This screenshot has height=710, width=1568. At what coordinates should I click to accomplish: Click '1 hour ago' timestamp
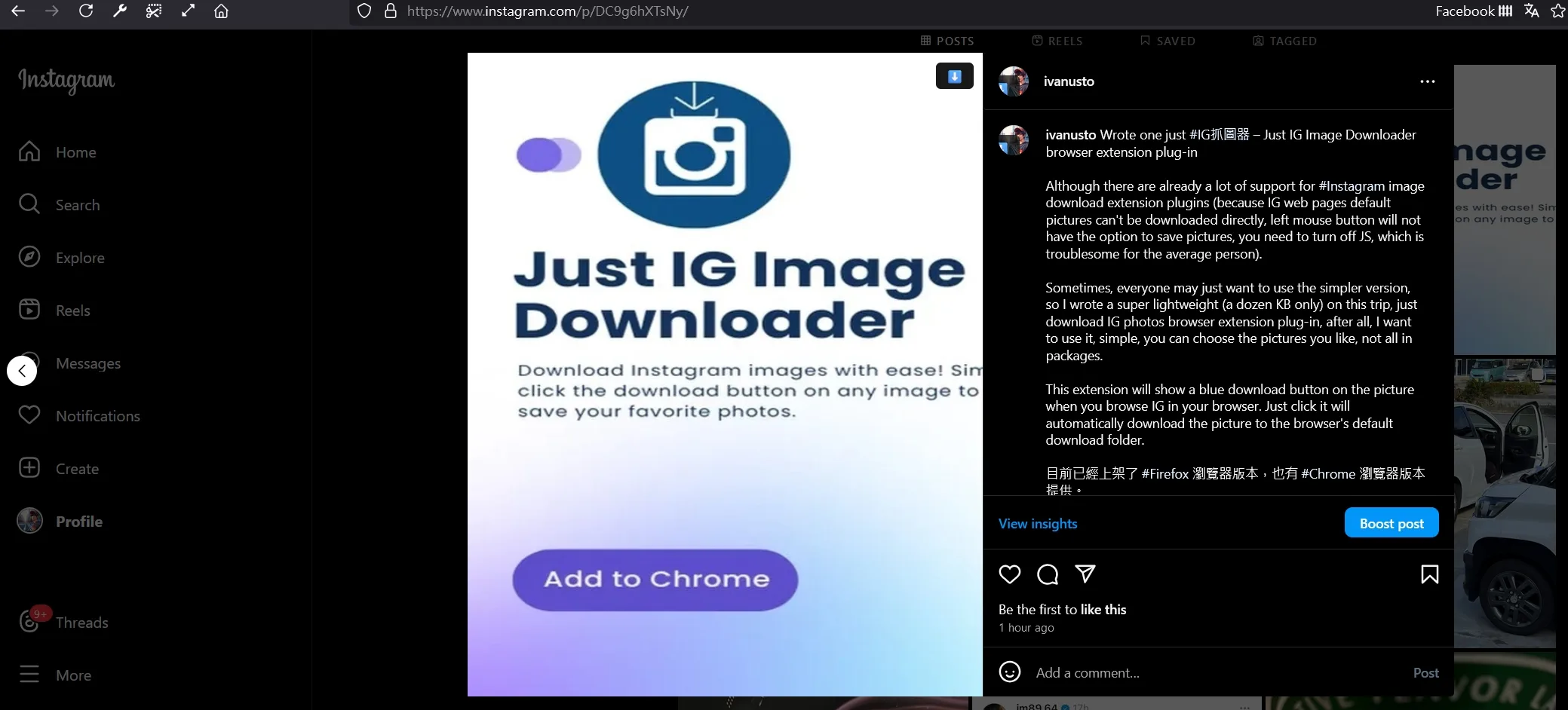1026,628
